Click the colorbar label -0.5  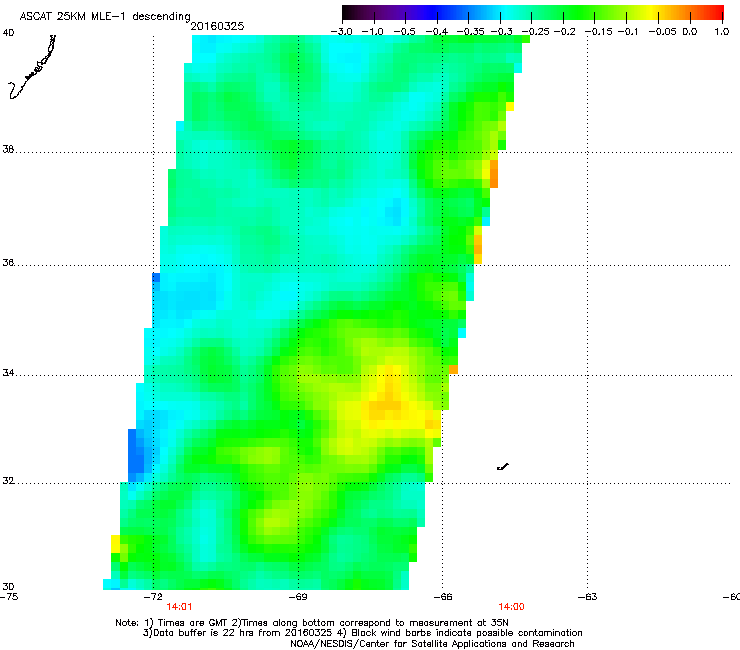coord(404,32)
